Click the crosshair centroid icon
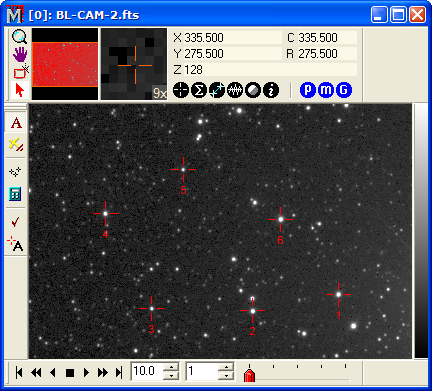432x391 pixels. point(181,90)
